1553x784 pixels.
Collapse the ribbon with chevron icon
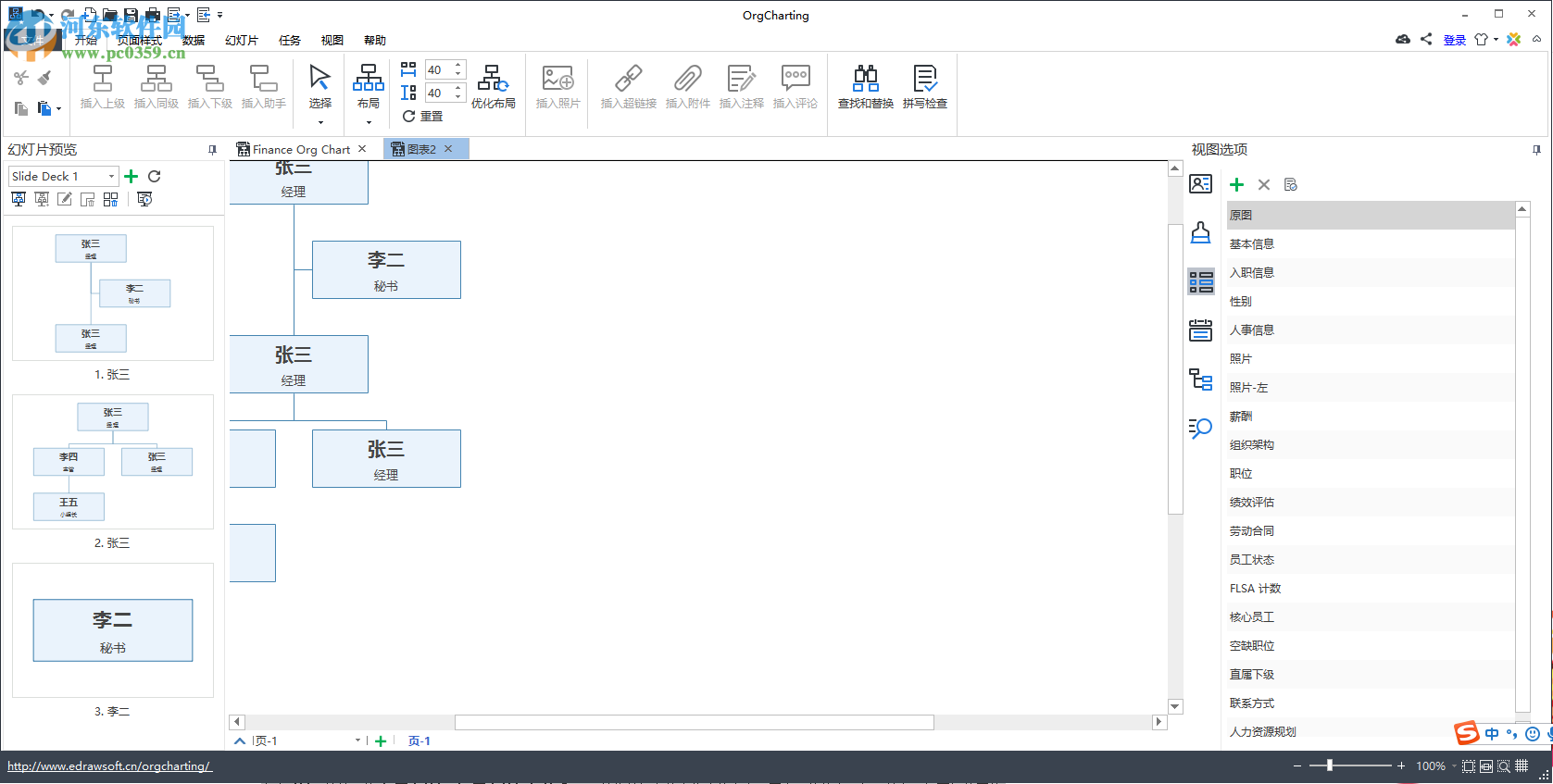[x=1537, y=39]
